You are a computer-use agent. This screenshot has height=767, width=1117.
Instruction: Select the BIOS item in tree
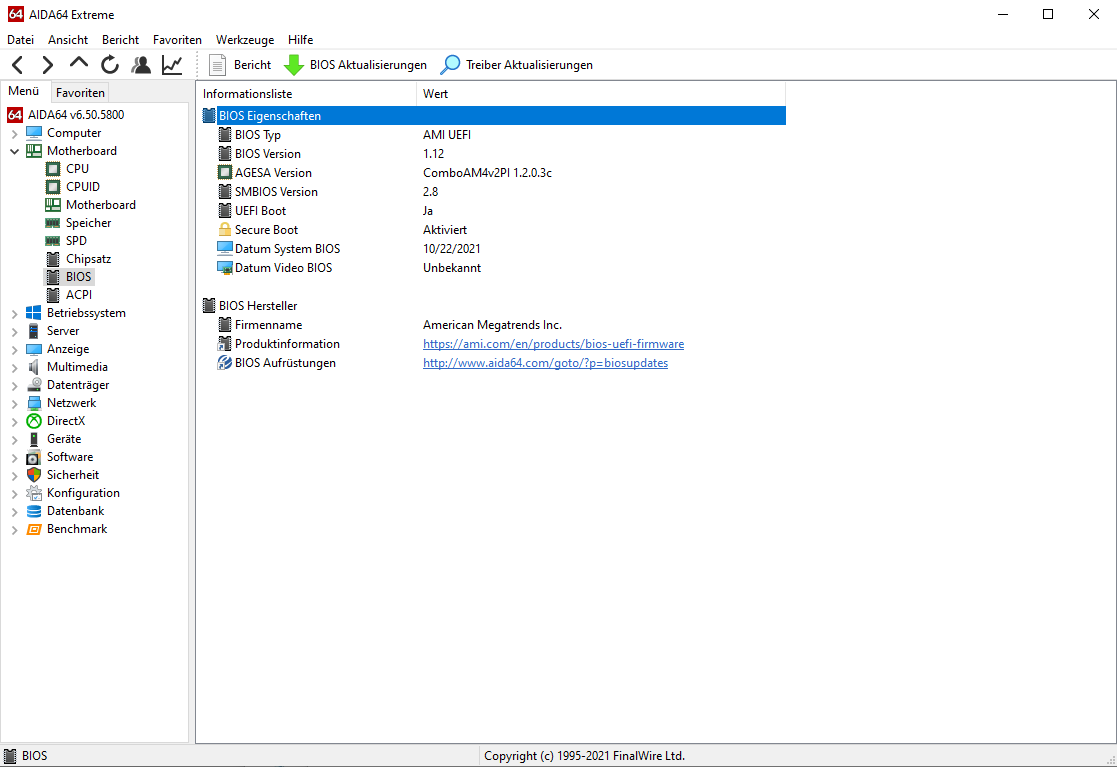[x=78, y=277]
